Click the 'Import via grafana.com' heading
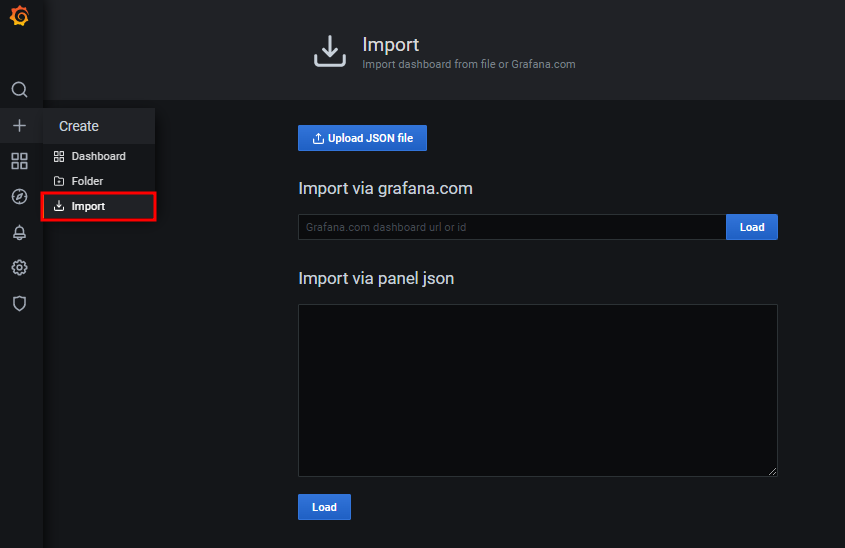 coord(385,189)
